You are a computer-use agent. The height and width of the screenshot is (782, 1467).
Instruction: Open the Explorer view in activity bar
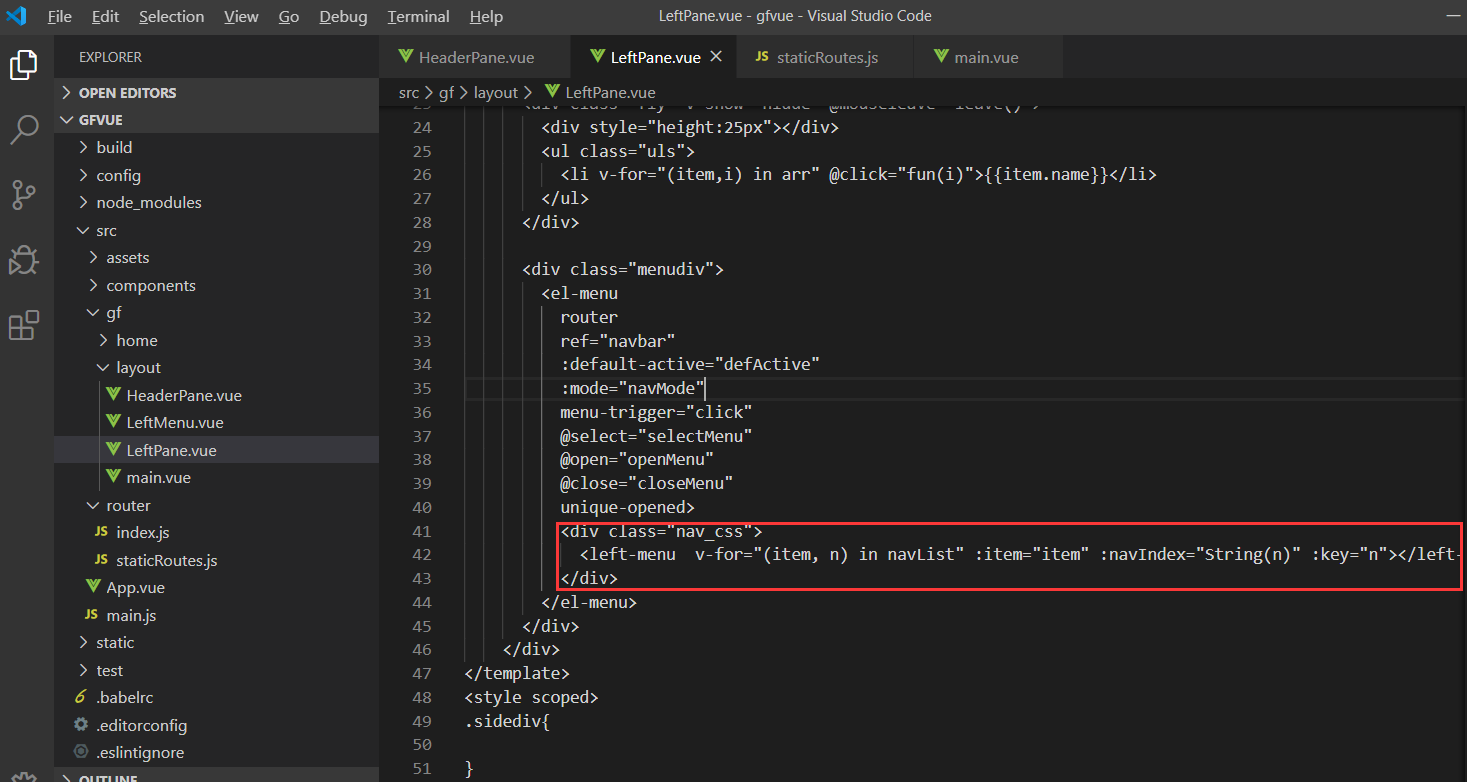[x=24, y=65]
